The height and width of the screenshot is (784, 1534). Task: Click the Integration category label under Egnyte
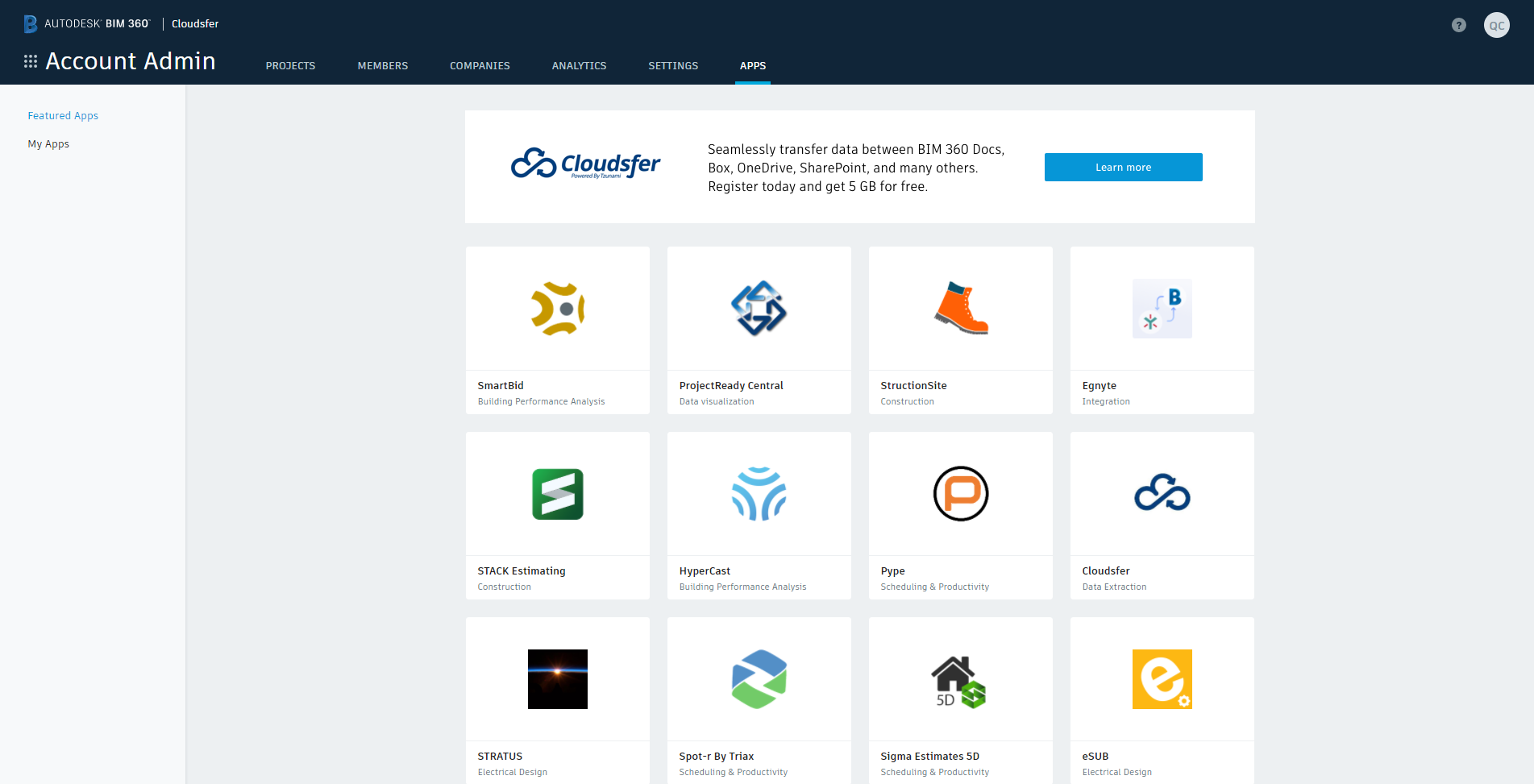point(1106,402)
